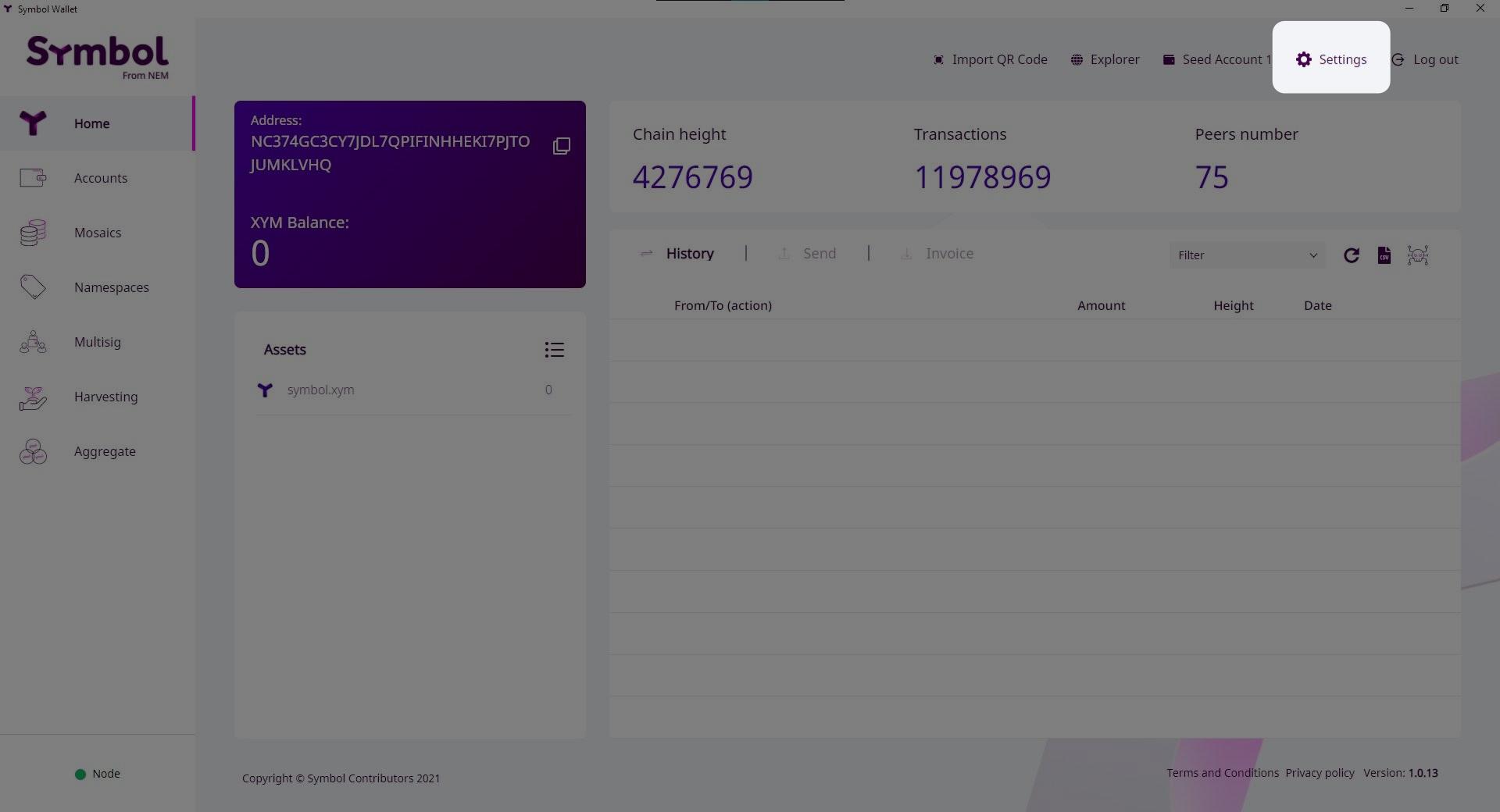
Task: Open Terms and Conditions
Action: [x=1223, y=773]
